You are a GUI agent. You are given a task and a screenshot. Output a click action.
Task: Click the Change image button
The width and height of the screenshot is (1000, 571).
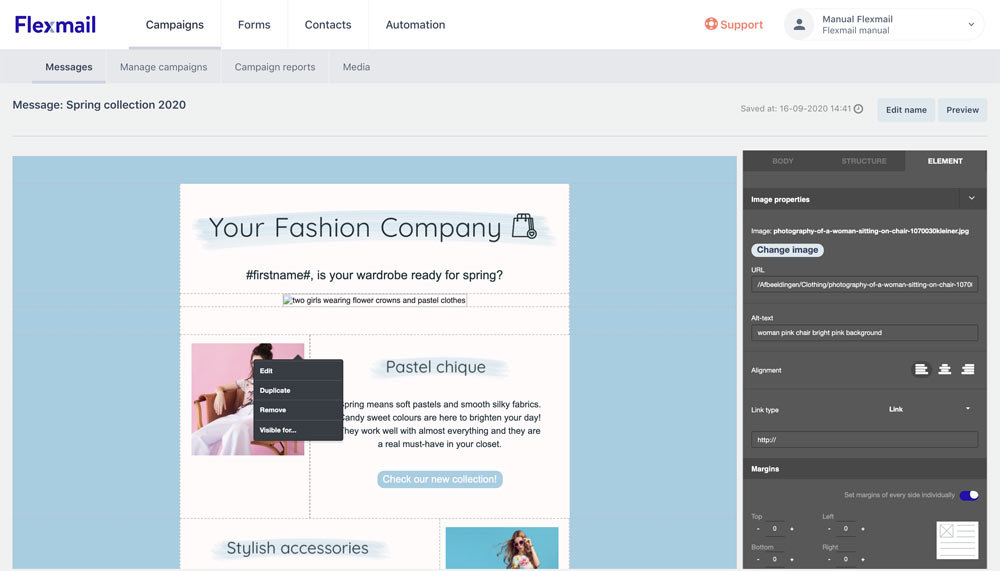[787, 250]
